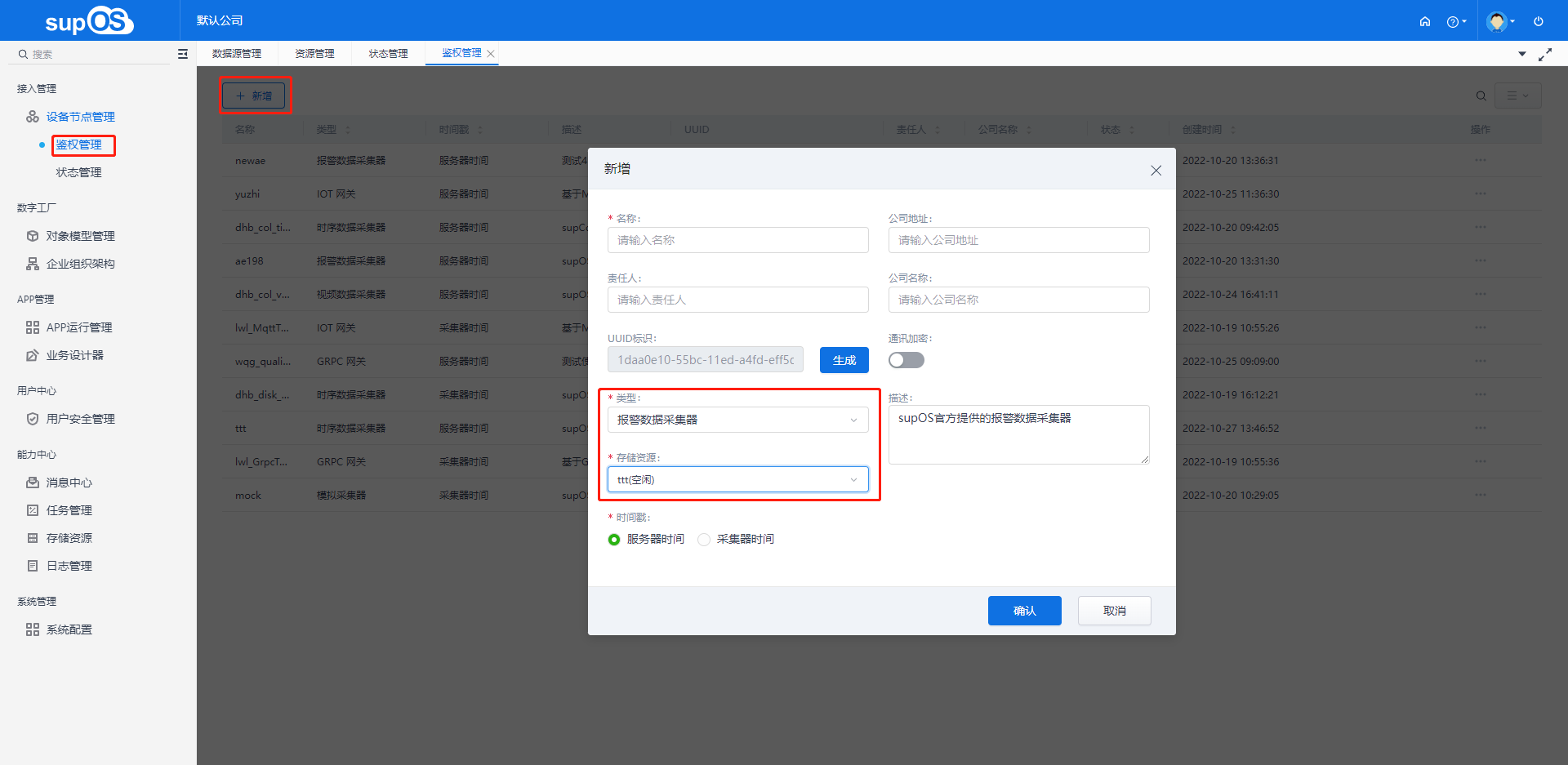Click the home icon in top bar
Image resolution: width=1568 pixels, height=765 pixels.
point(1425,22)
